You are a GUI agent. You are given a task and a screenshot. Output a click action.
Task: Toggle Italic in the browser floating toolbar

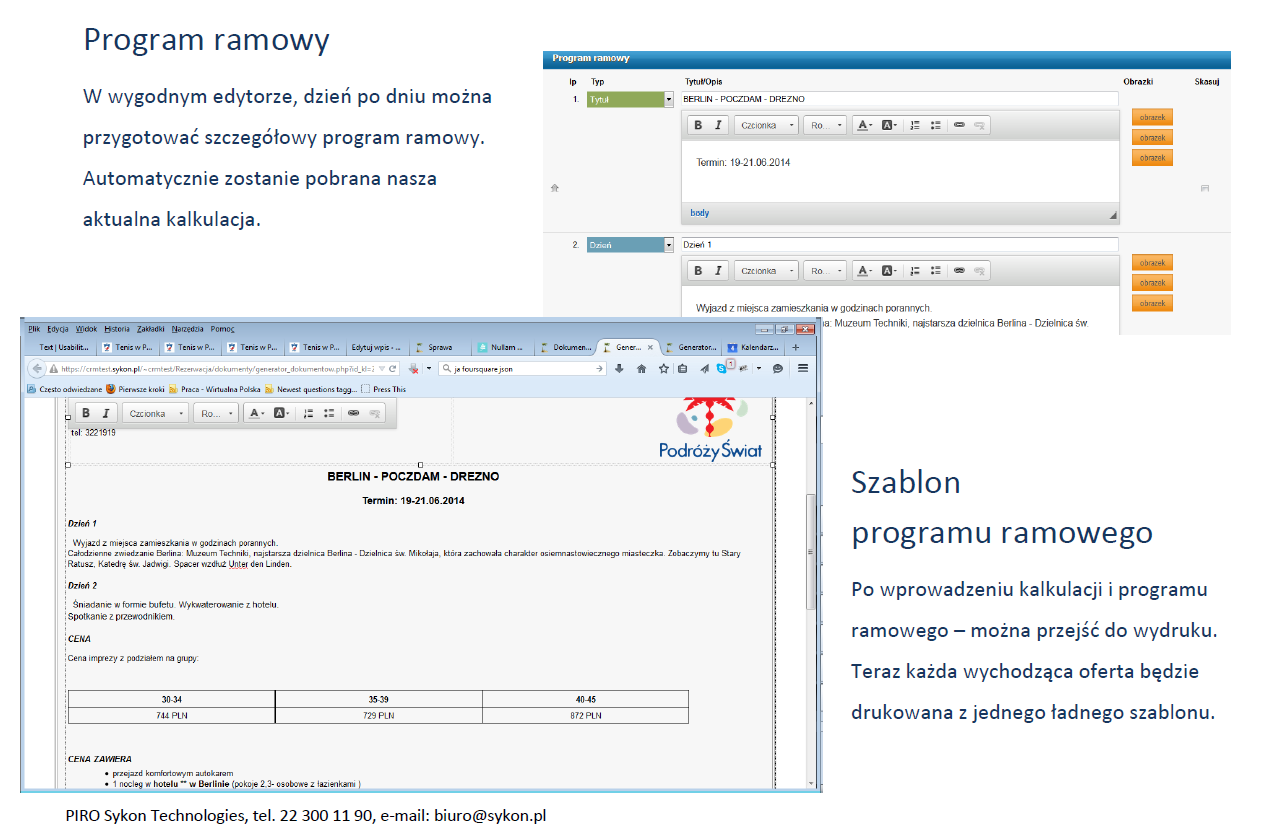[x=105, y=413]
